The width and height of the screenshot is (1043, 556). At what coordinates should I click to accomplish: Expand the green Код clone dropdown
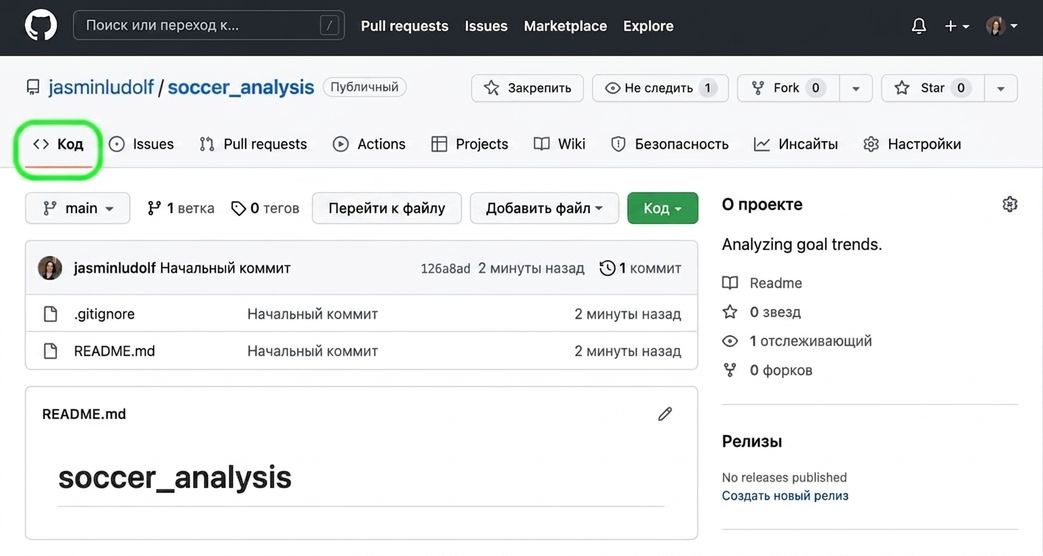663,208
